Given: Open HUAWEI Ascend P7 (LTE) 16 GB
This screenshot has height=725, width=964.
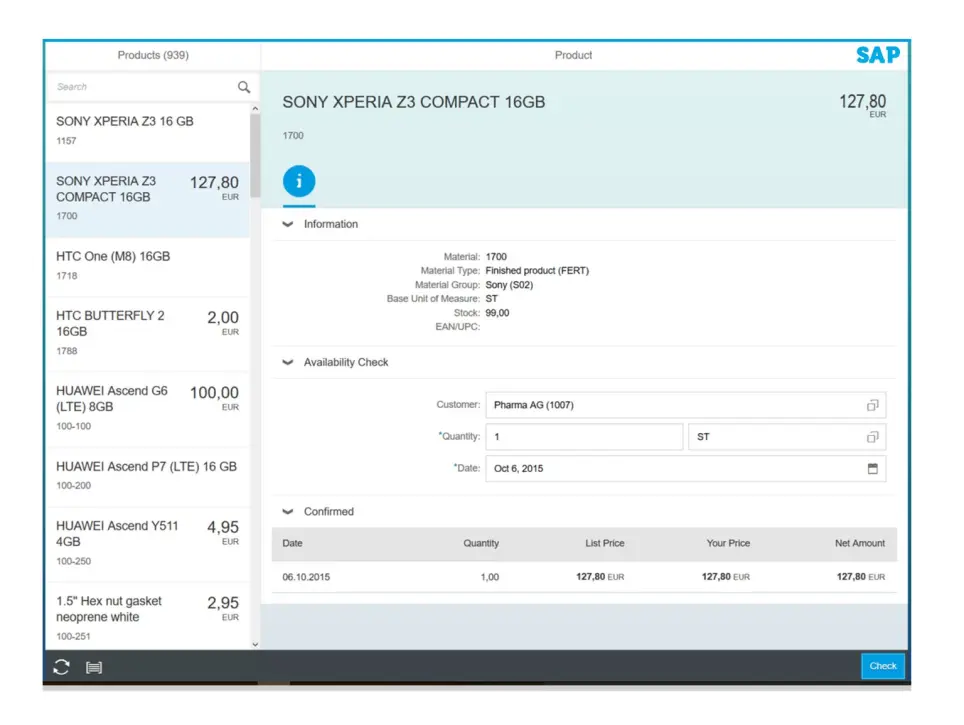Looking at the screenshot, I should coord(148,477).
